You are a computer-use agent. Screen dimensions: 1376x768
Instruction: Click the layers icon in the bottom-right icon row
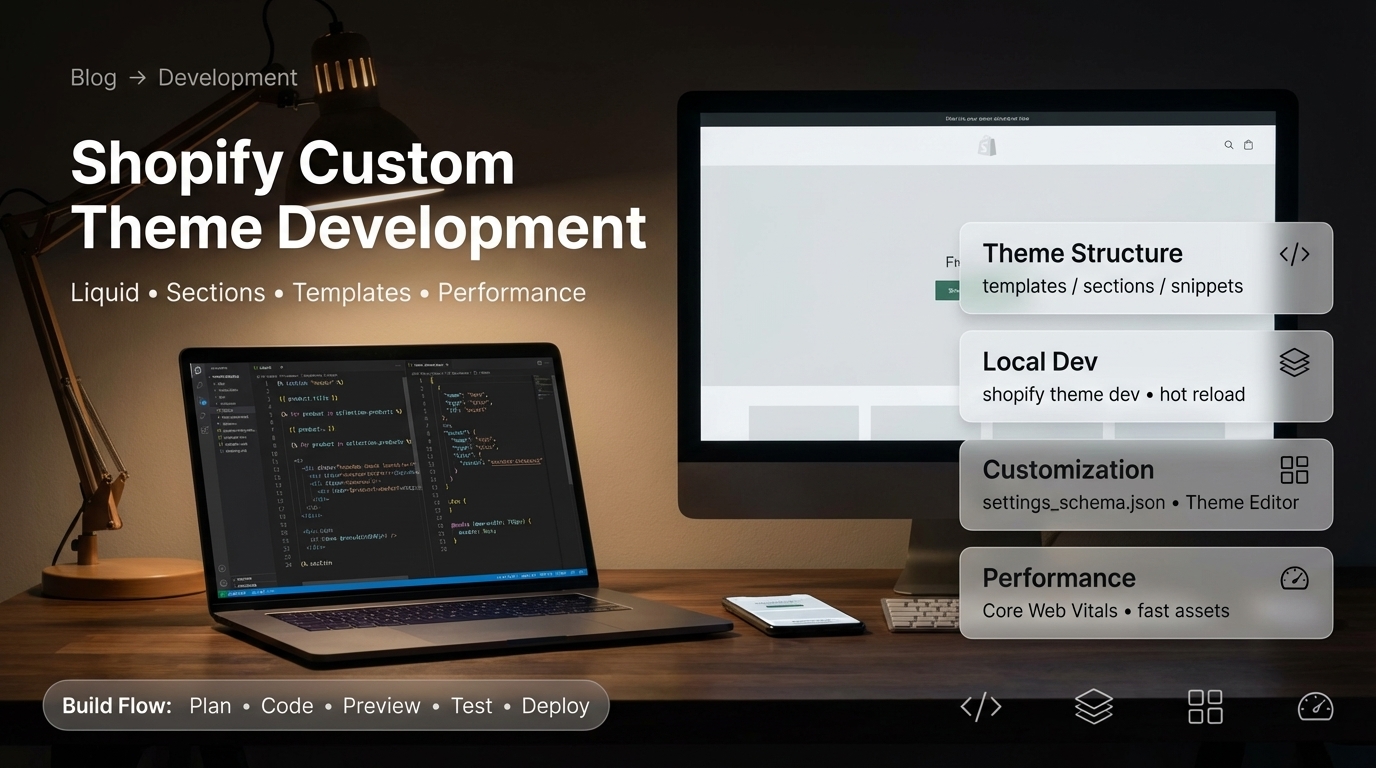pos(1093,706)
